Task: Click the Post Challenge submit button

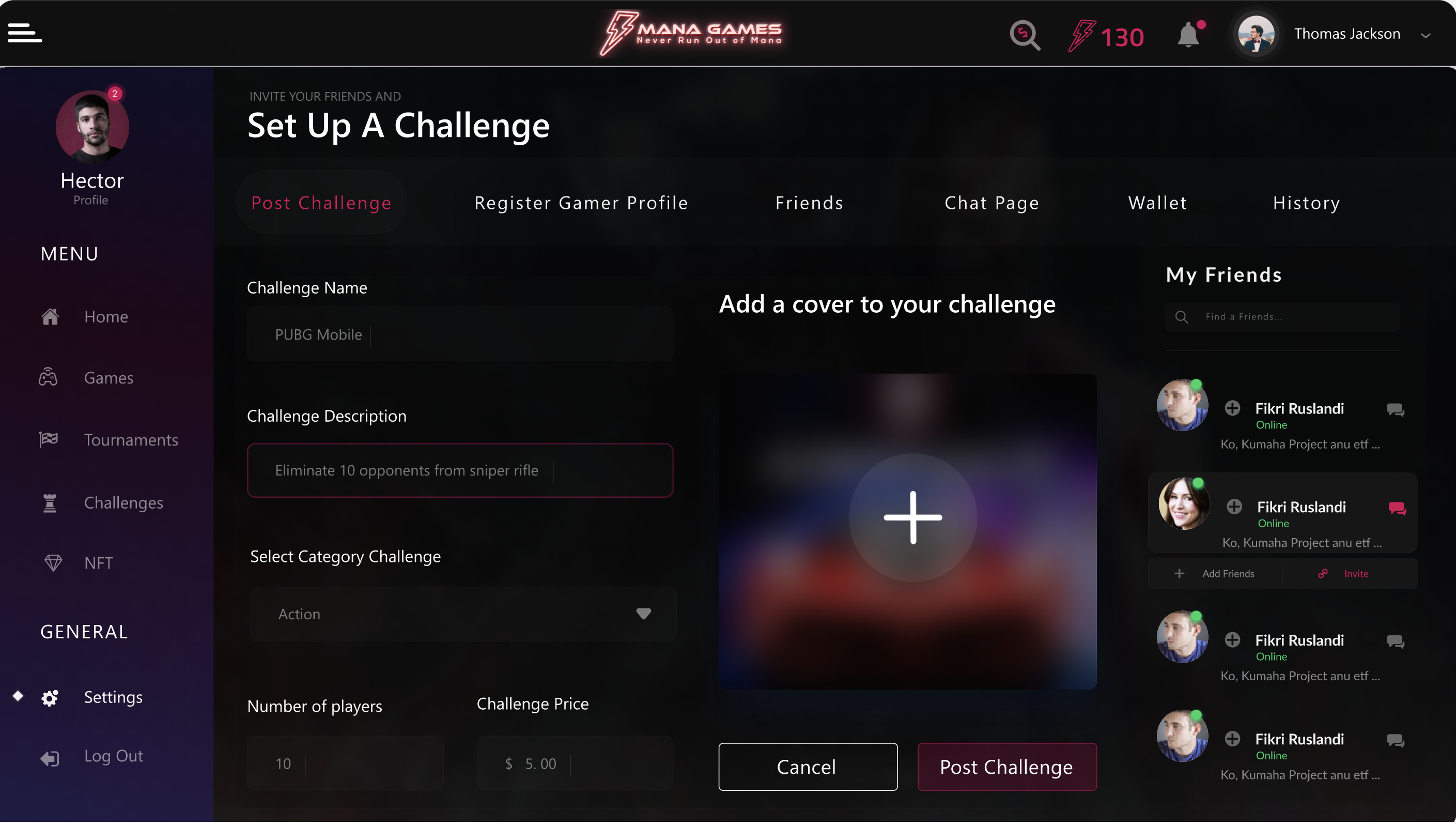Action: [1006, 767]
